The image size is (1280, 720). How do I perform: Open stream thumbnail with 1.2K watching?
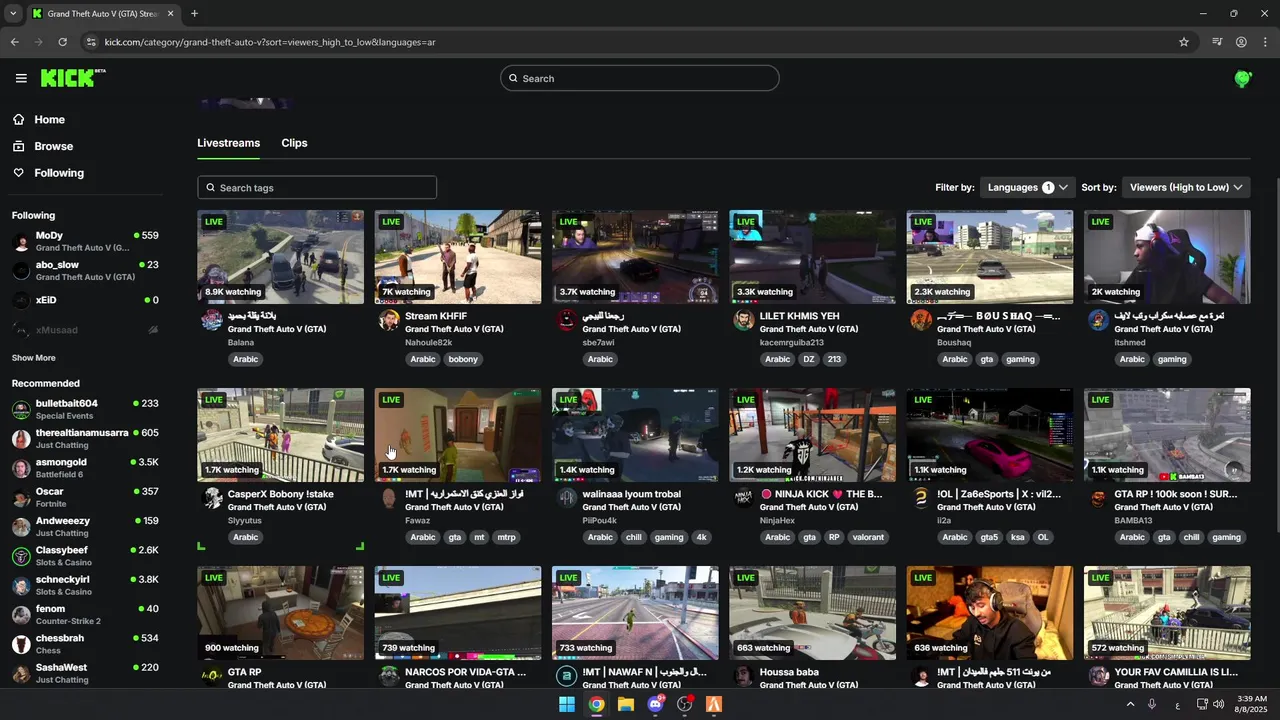(813, 435)
